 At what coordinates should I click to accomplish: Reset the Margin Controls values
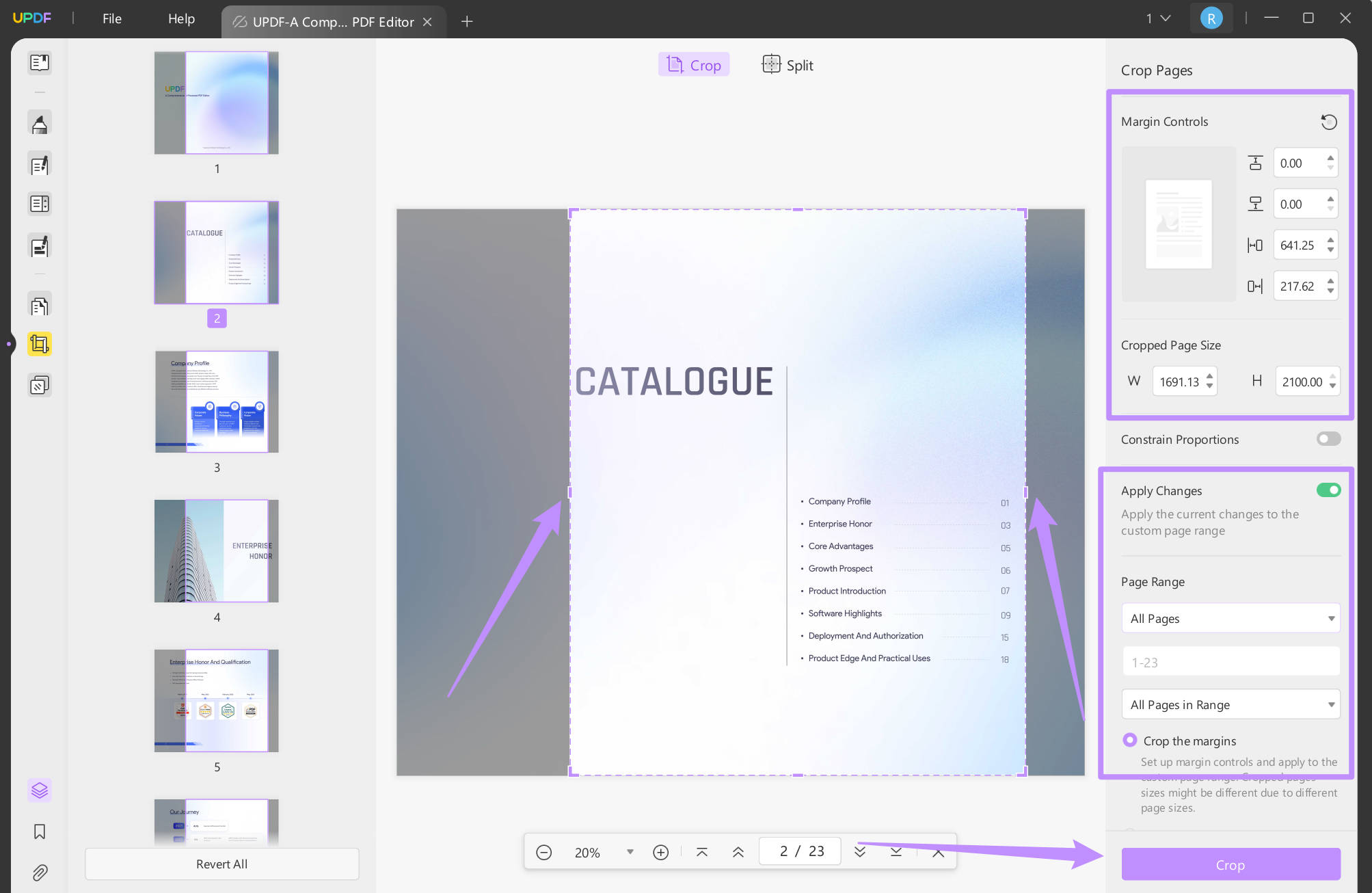point(1329,121)
